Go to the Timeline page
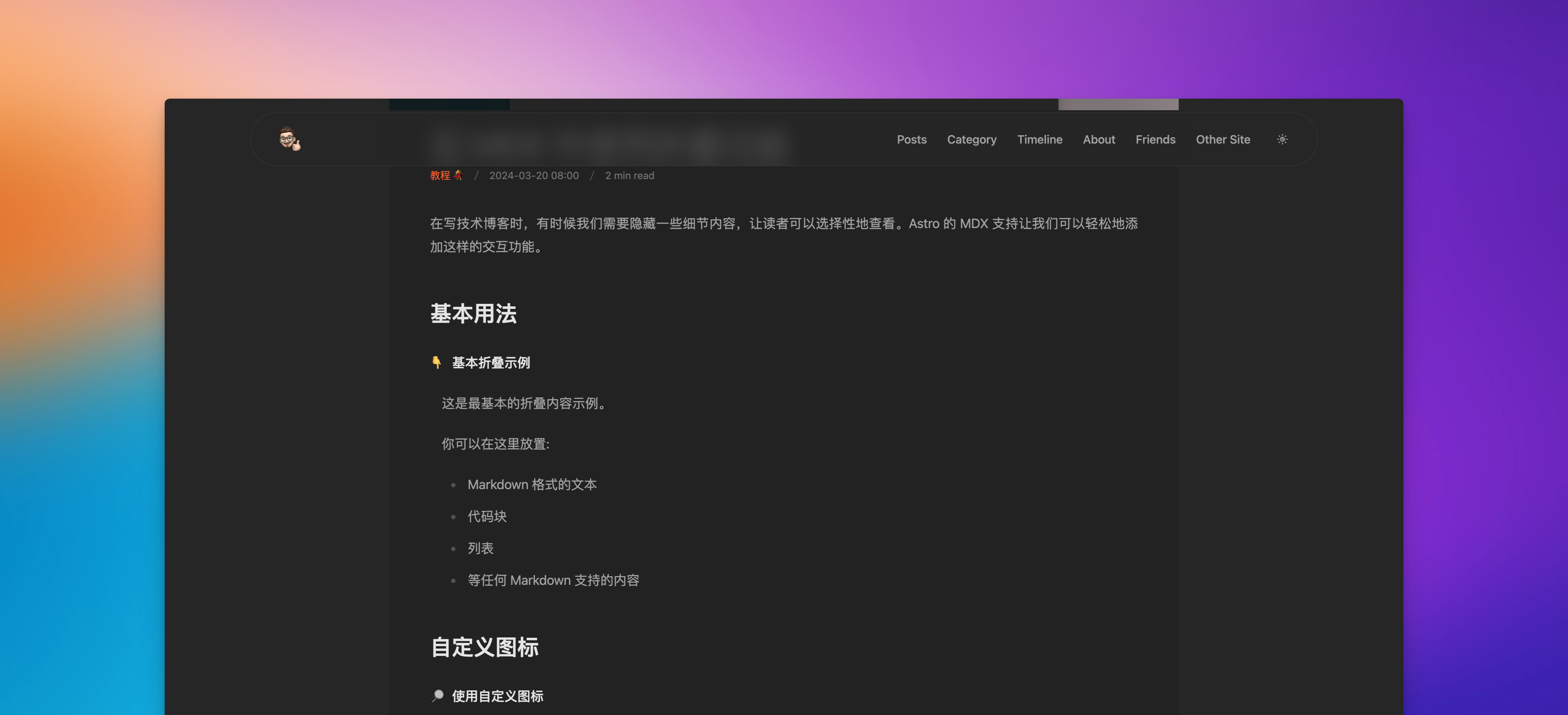The width and height of the screenshot is (1568, 715). 1040,139
